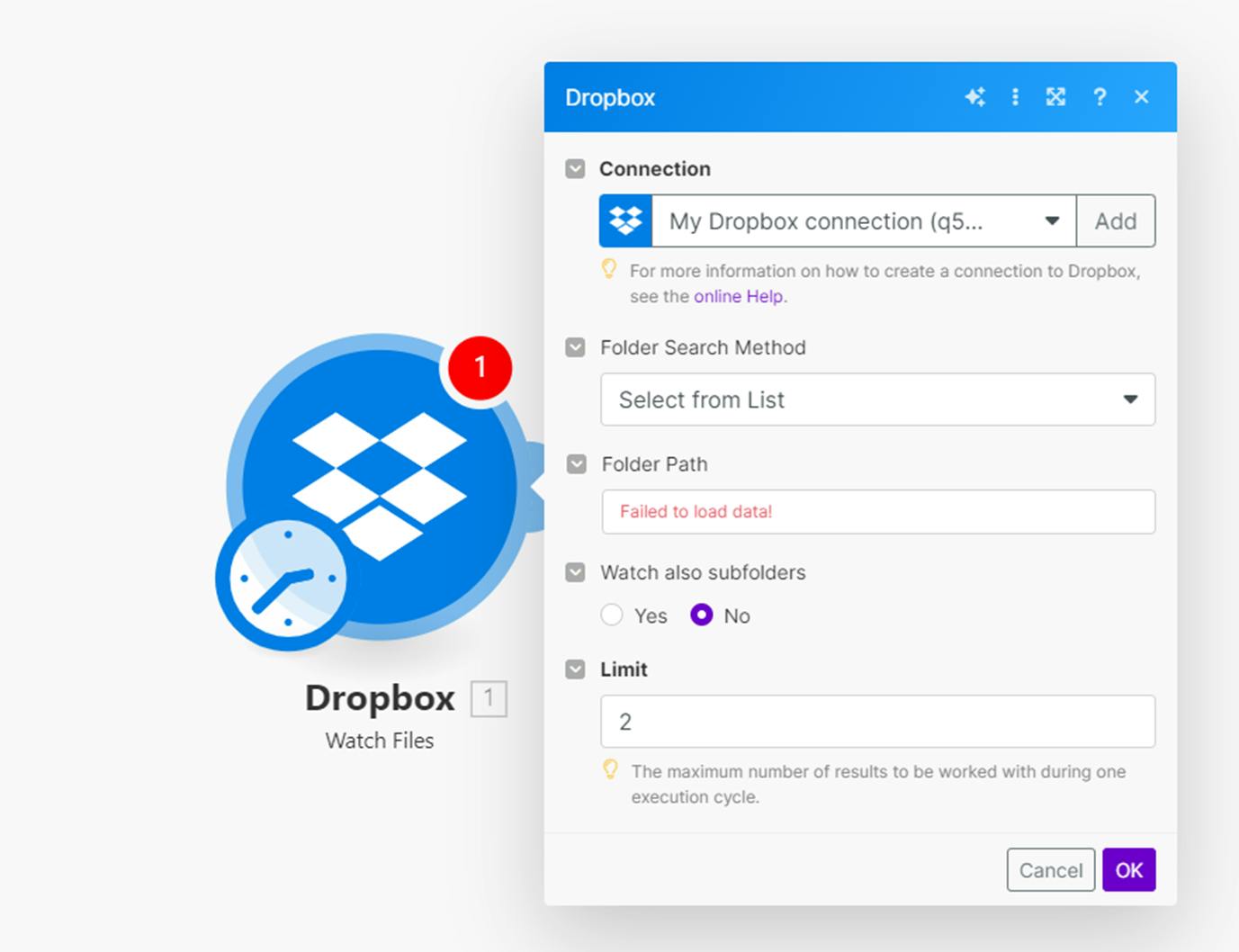Open the online Help link

[738, 296]
